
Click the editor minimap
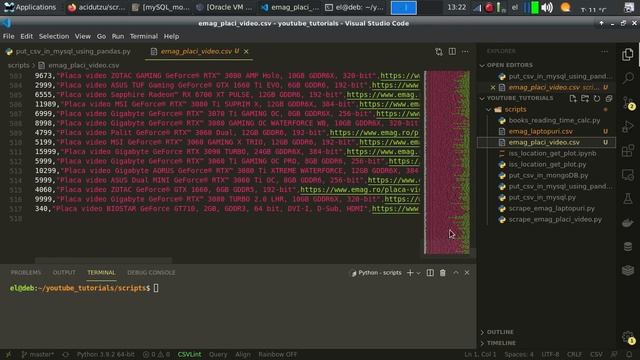(x=447, y=162)
